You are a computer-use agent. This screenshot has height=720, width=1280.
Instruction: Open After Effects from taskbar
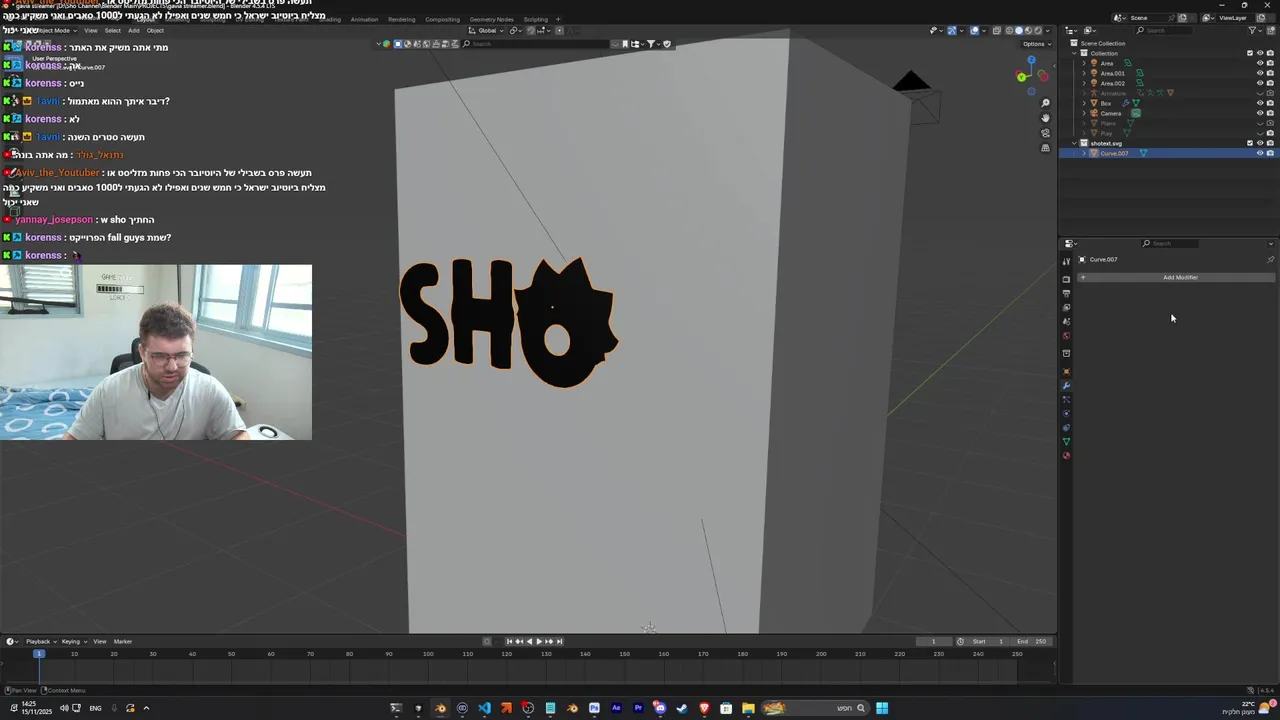(x=616, y=709)
